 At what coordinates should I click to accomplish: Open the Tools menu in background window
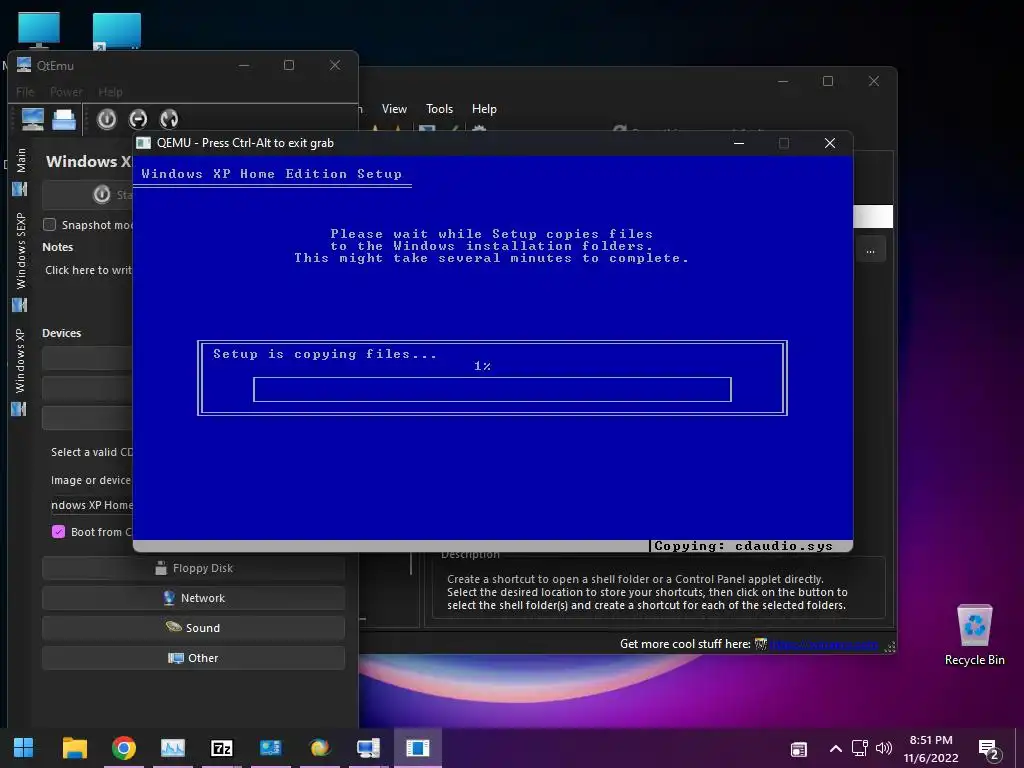(440, 109)
